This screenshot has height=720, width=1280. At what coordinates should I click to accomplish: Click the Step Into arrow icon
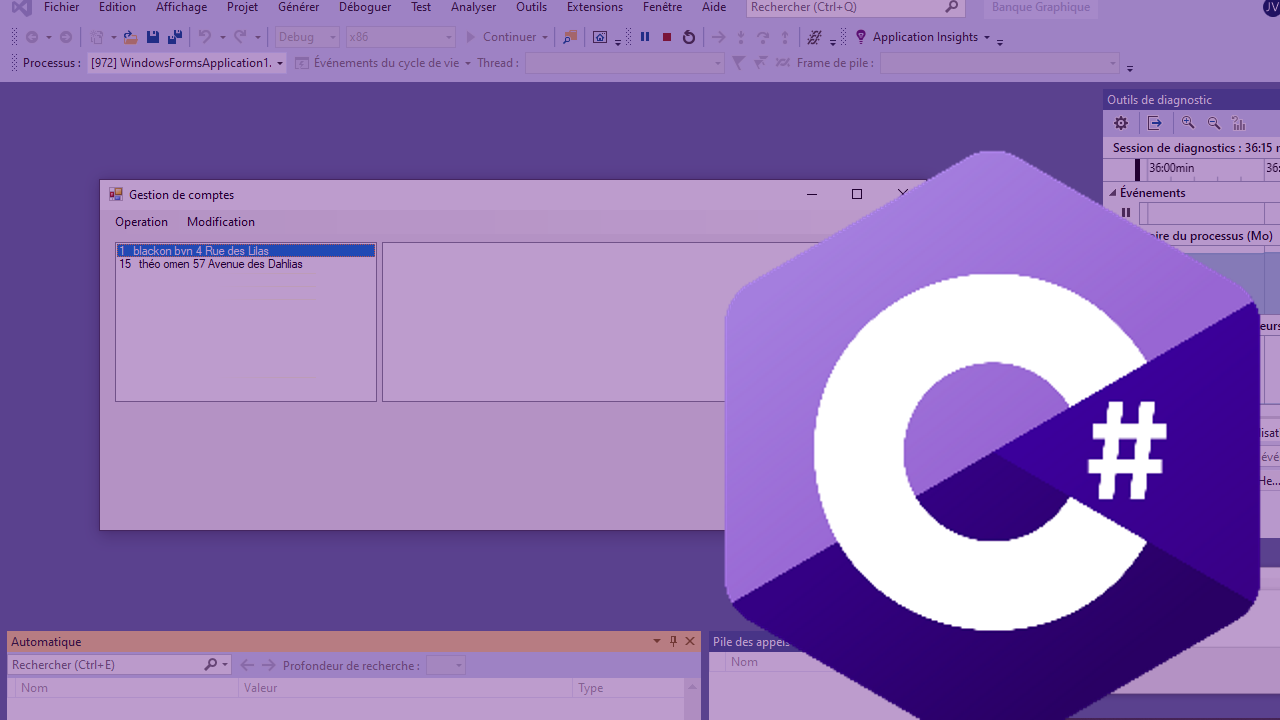(x=741, y=37)
